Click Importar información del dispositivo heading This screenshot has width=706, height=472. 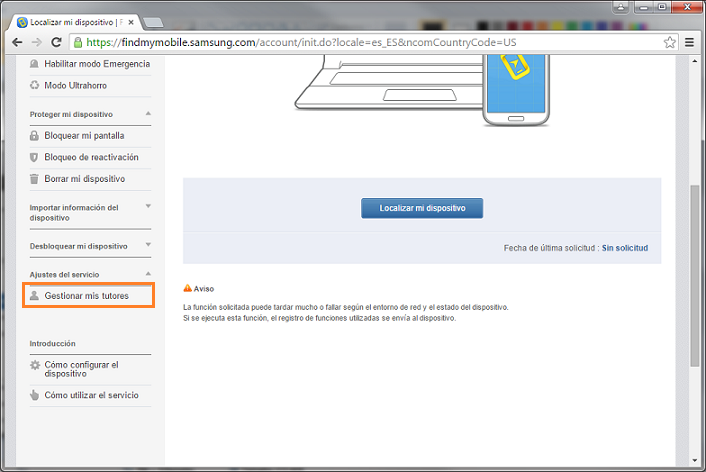74,213
